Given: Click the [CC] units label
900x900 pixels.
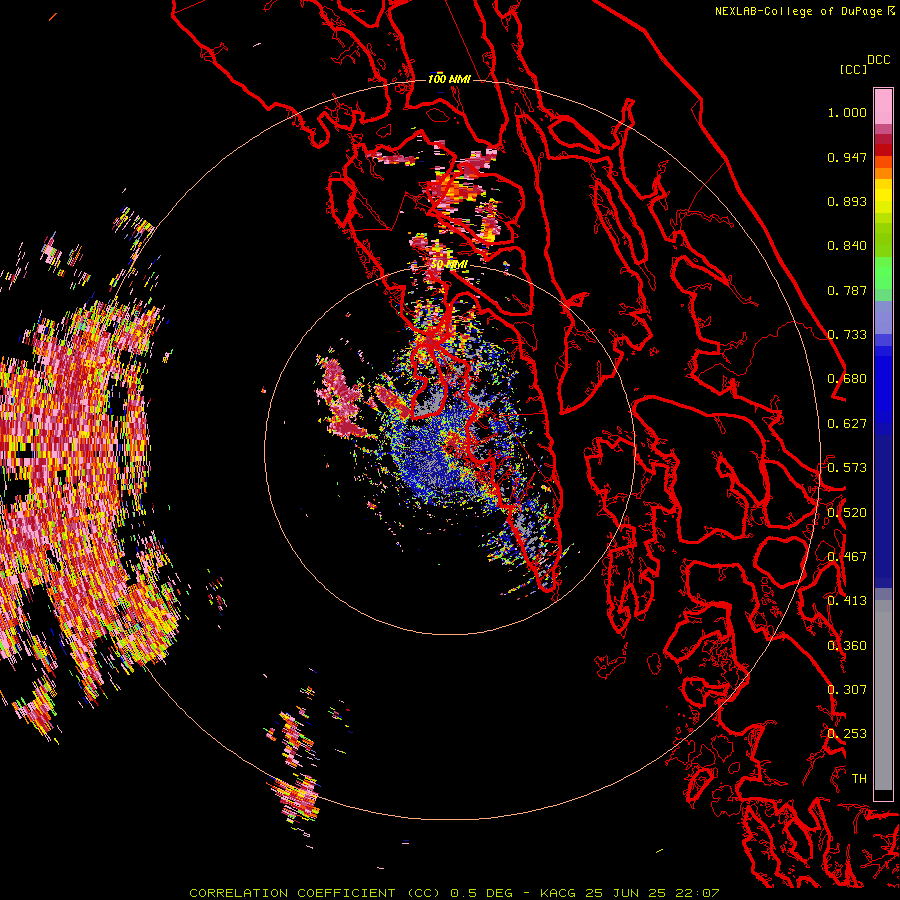Looking at the screenshot, I should pyautogui.click(x=853, y=69).
